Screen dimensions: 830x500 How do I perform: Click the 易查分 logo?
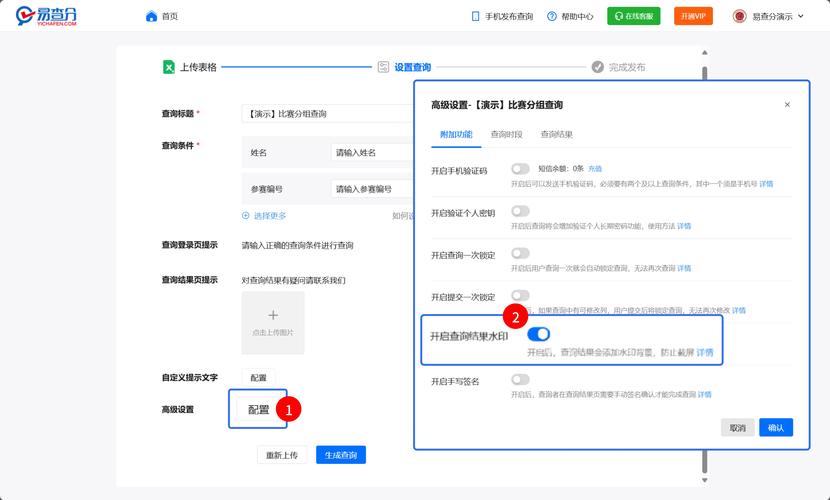click(x=46, y=16)
